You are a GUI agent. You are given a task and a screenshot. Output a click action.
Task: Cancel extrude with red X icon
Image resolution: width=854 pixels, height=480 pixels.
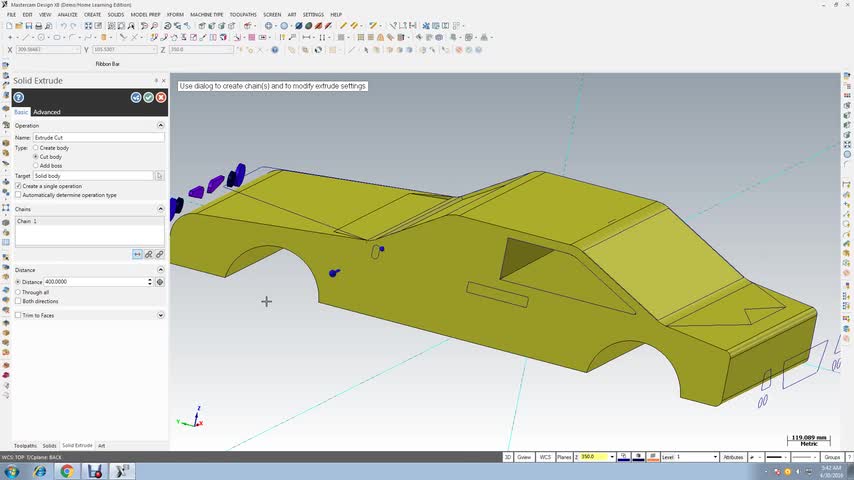click(x=161, y=98)
